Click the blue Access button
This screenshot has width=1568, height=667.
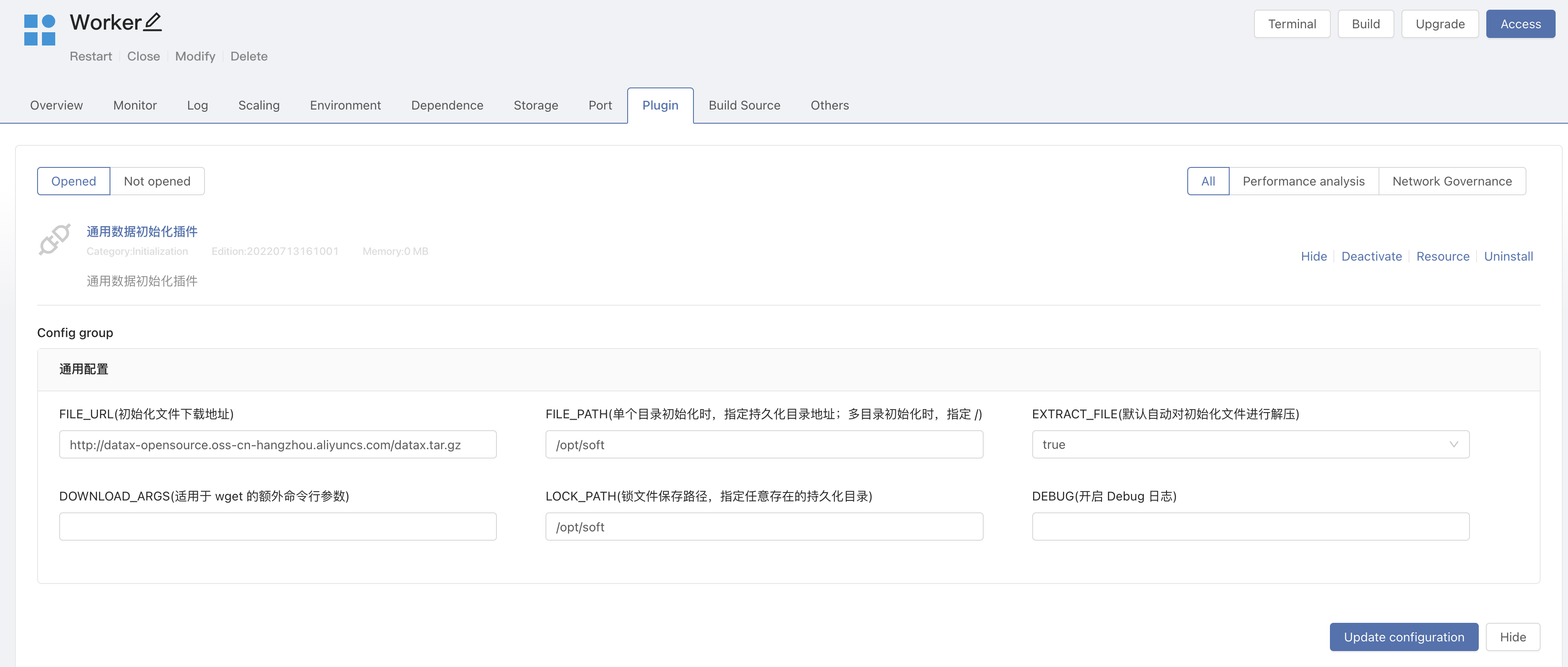pyautogui.click(x=1520, y=24)
